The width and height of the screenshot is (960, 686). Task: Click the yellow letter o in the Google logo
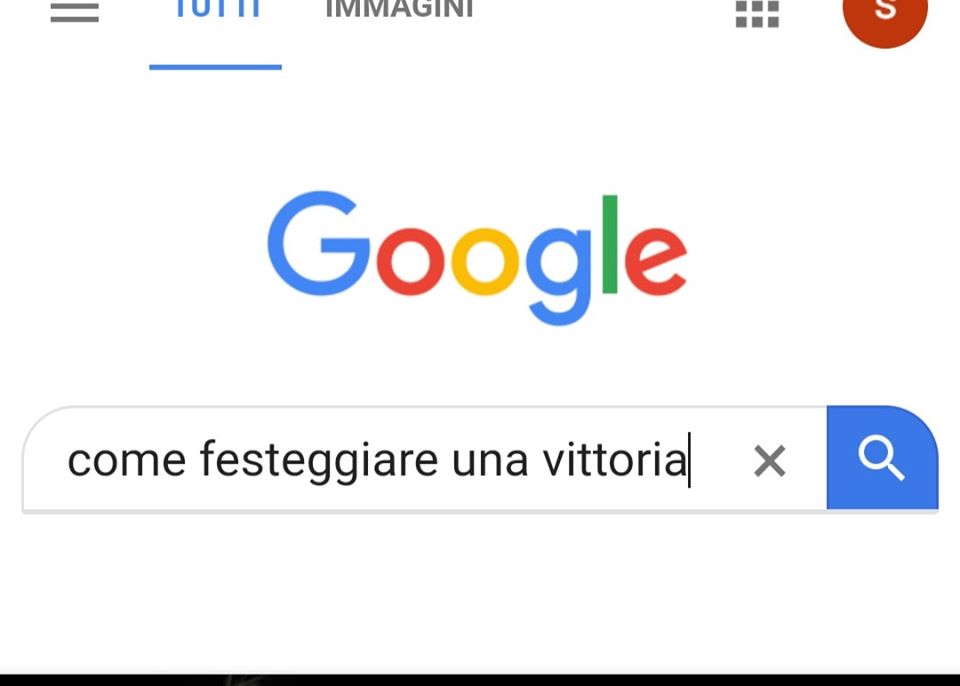[485, 262]
